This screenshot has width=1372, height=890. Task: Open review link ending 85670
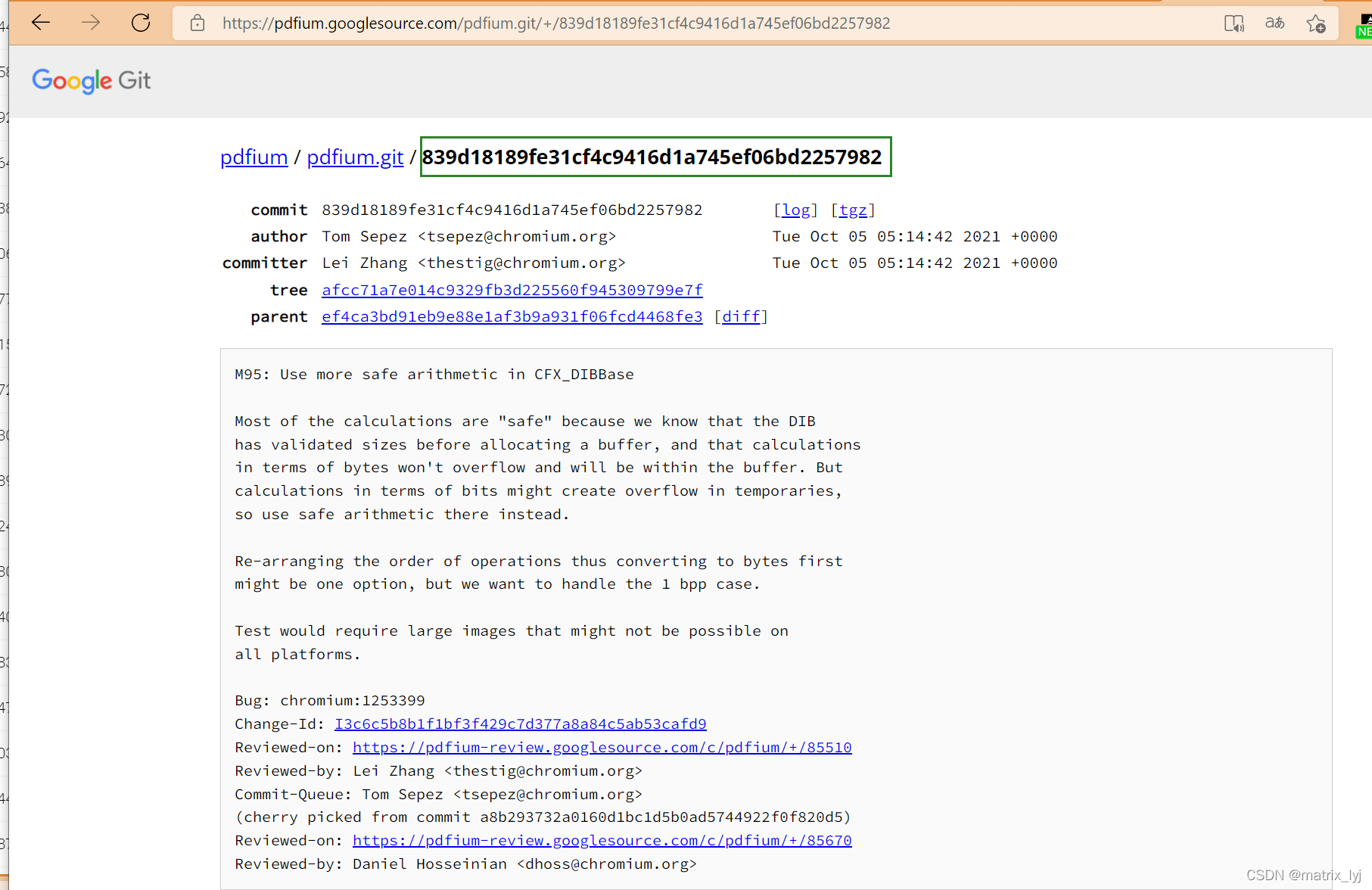coord(602,840)
